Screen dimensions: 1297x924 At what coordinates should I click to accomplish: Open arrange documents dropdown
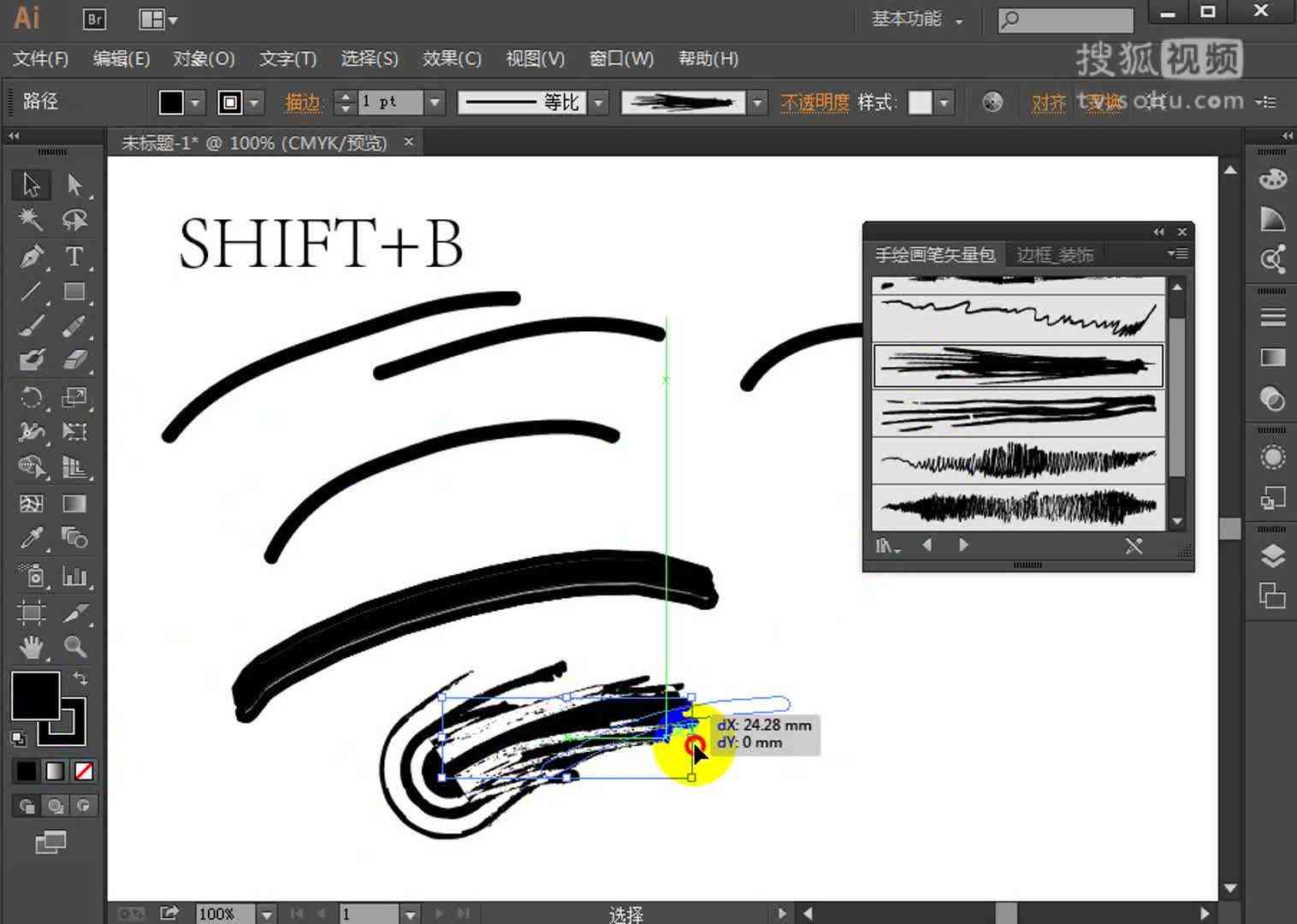click(x=158, y=19)
